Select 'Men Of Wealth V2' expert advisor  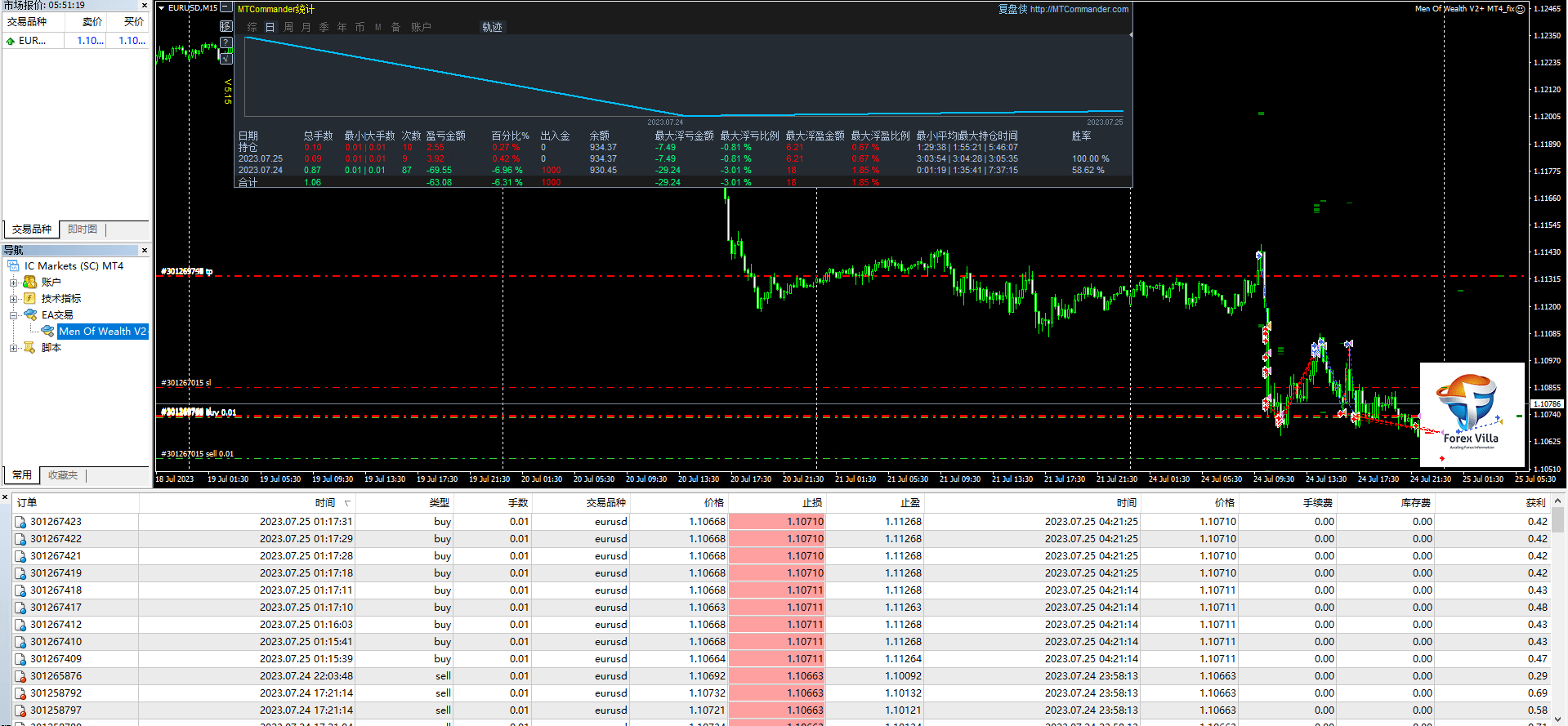point(102,332)
